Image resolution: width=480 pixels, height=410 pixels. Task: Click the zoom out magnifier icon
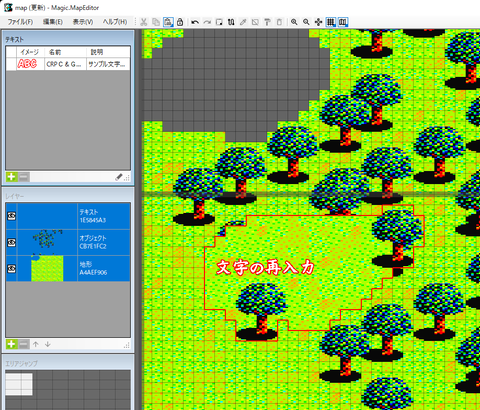(x=306, y=22)
